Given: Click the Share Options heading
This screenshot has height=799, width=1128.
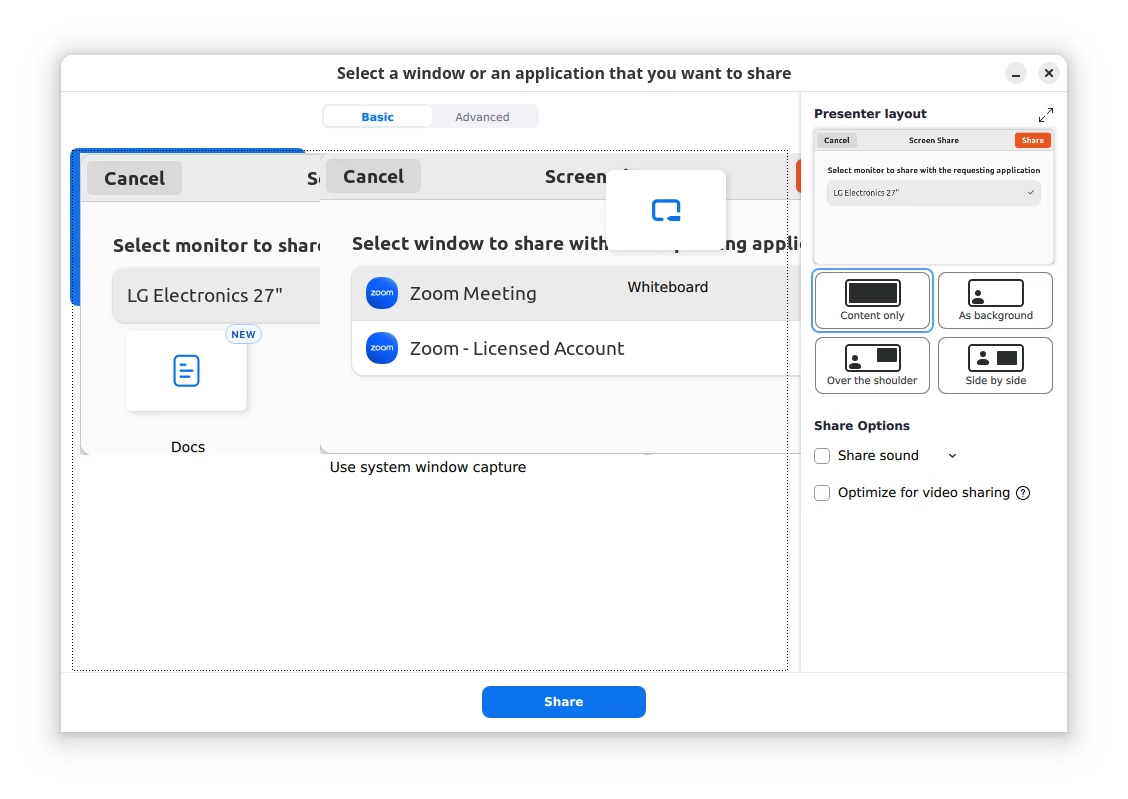Looking at the screenshot, I should tap(862, 426).
